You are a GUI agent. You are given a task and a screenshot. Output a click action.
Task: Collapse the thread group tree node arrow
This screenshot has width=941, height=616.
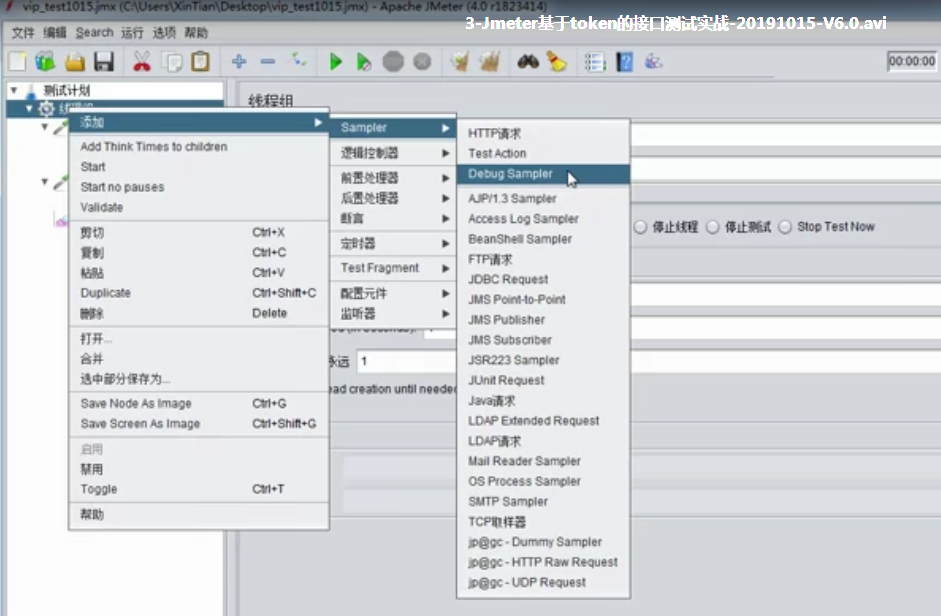(x=28, y=109)
